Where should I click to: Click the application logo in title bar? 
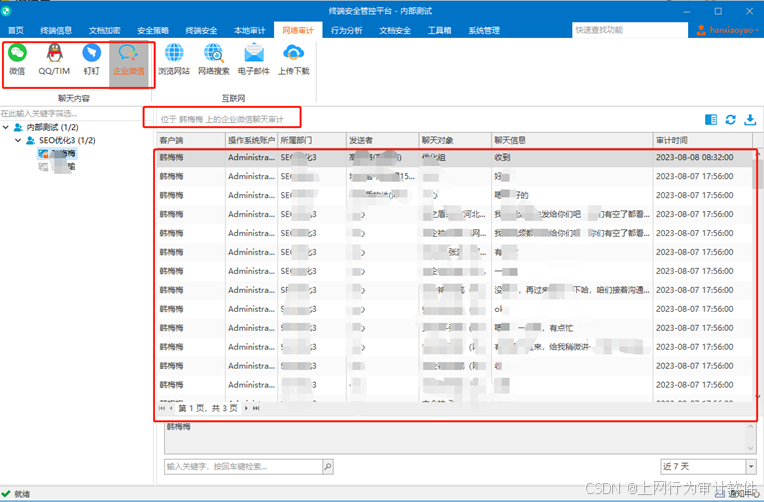point(6,11)
